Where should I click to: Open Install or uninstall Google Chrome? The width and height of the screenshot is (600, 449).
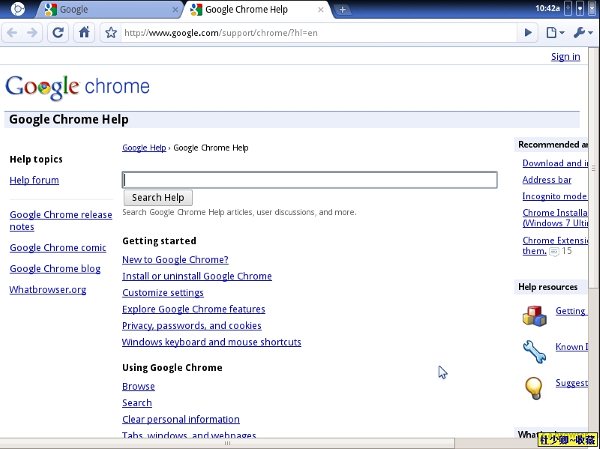[x=197, y=276]
